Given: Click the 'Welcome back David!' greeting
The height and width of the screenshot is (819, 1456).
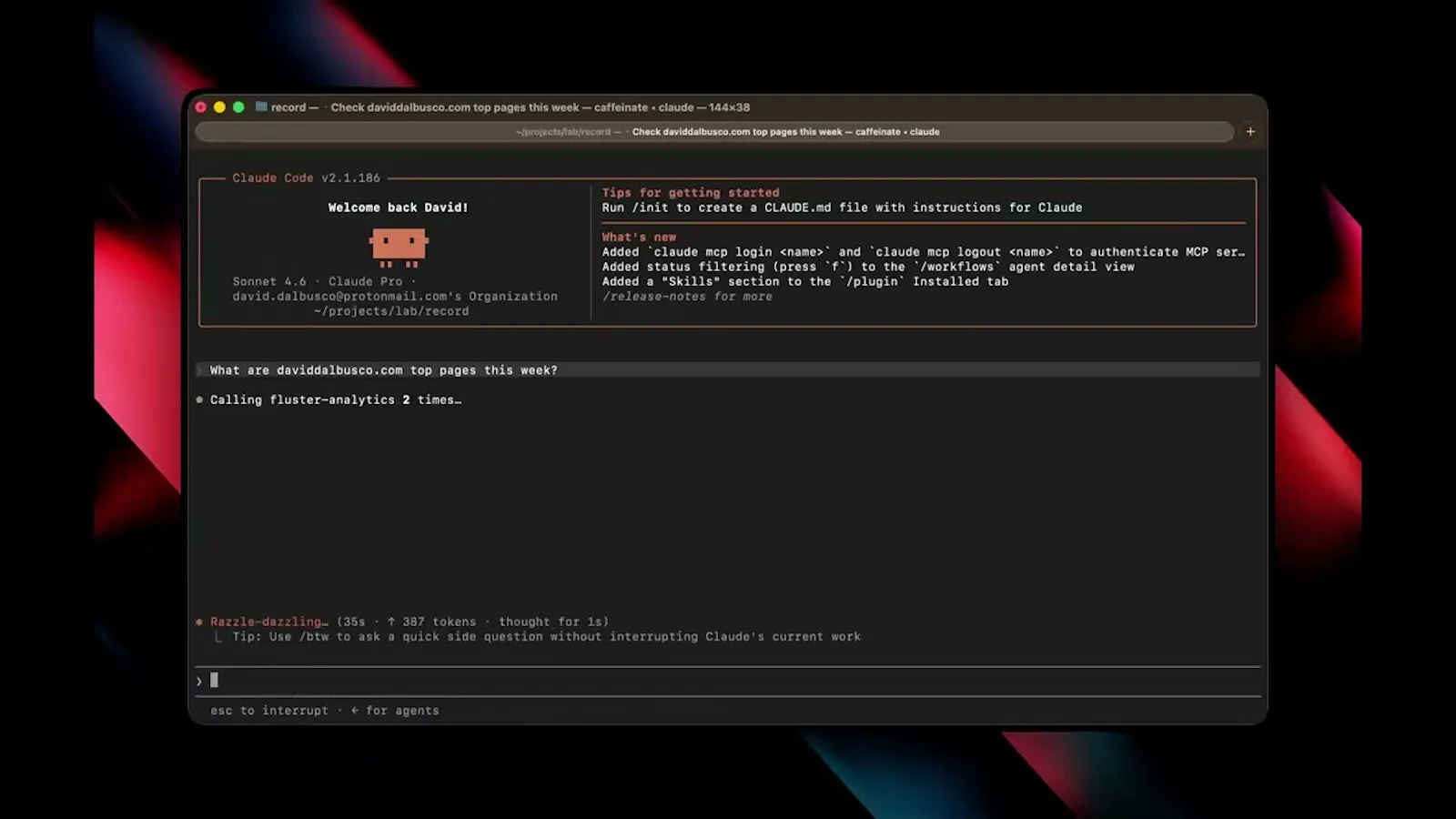Looking at the screenshot, I should pos(399,207).
